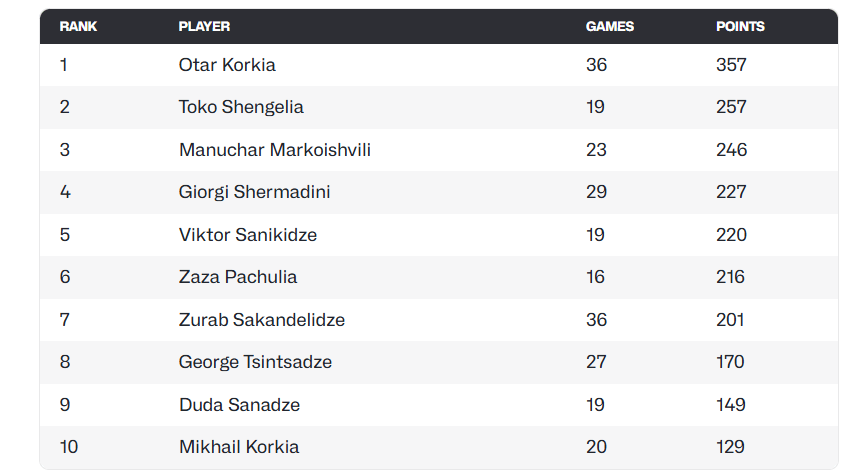Viewport: 854px width, 476px height.
Task: Select the Viktor Sanikidze row name
Action: click(248, 235)
